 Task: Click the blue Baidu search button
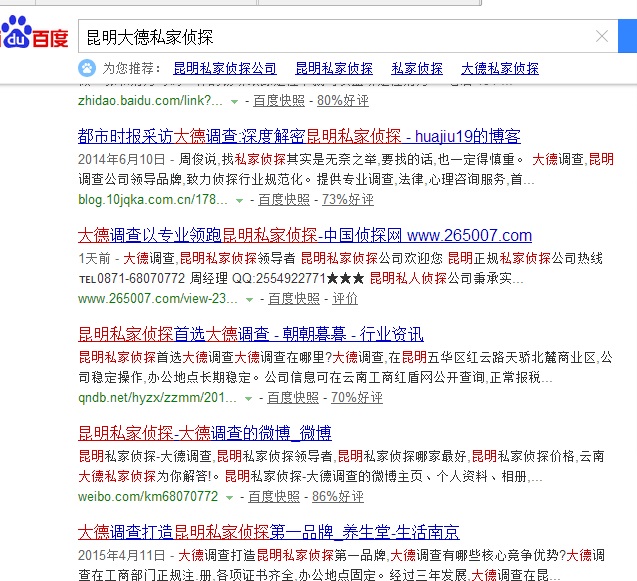627,36
